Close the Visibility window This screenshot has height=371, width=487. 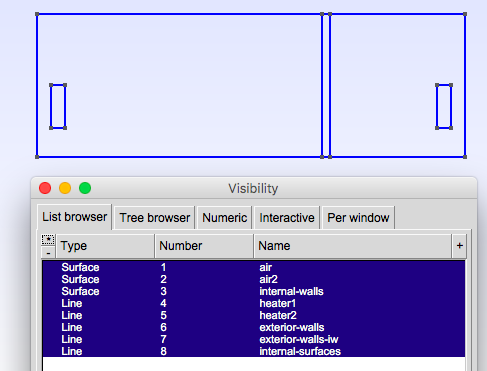[x=45, y=188]
